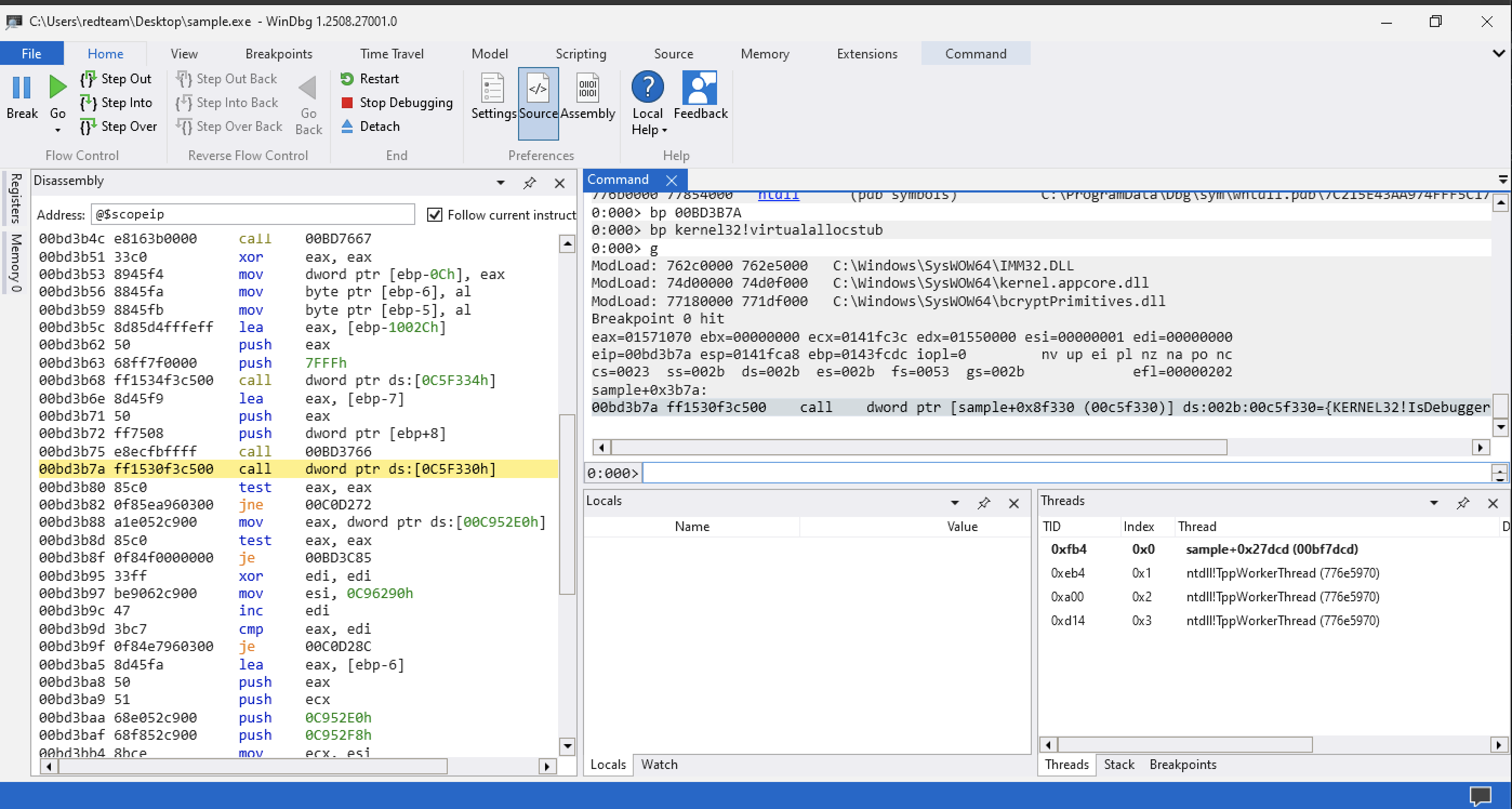Switch to the Breakpoints bottom tab
Image resolution: width=1512 pixels, height=809 pixels.
pyautogui.click(x=1183, y=764)
